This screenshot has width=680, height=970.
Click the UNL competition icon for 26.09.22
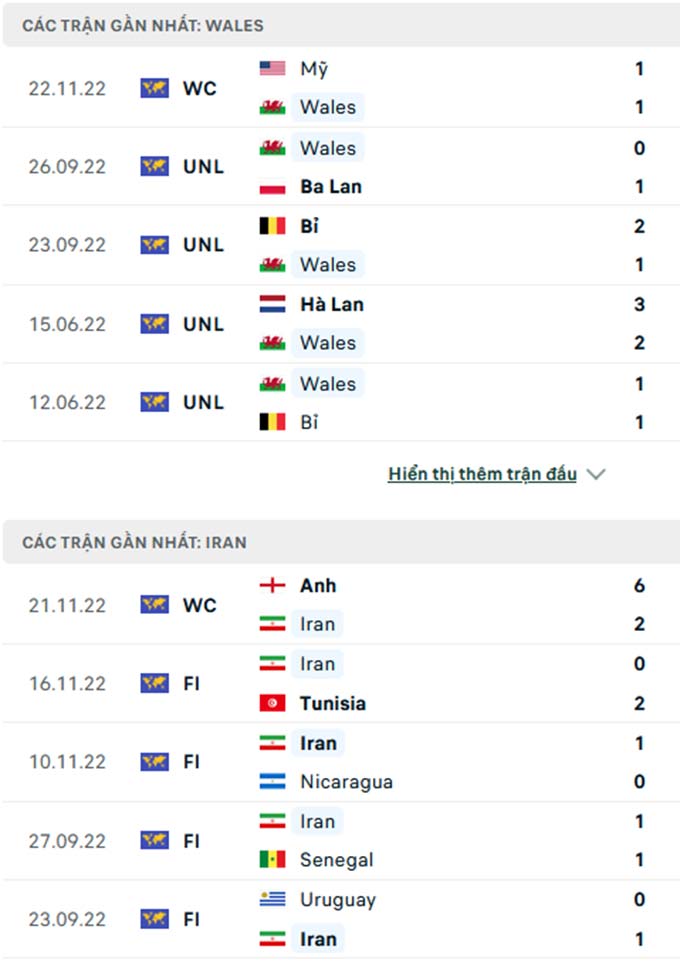[154, 166]
